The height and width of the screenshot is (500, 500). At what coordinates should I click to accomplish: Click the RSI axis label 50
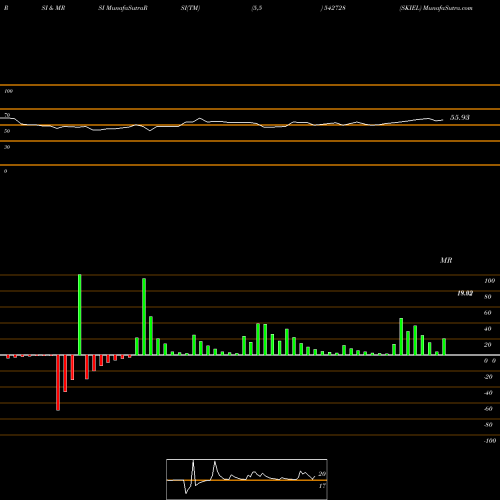click(7, 131)
